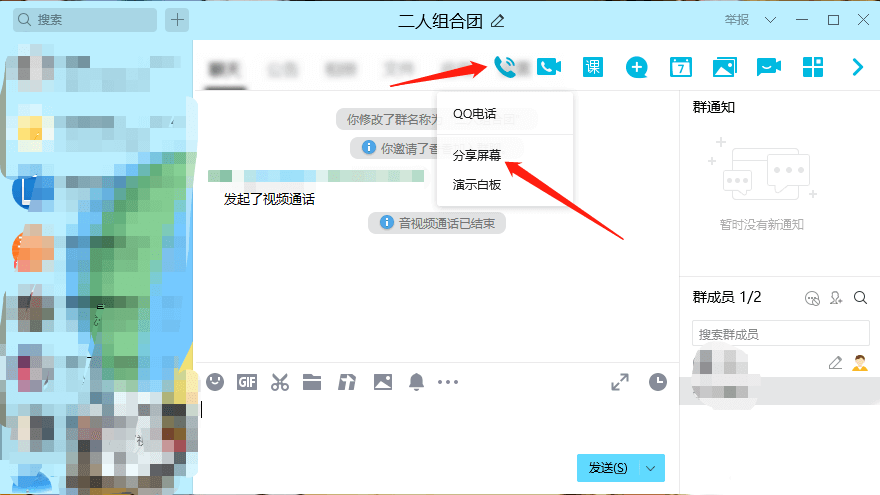Start a QQ voice call with the phone icon
Viewport: 880px width, 495px height.
click(x=505, y=67)
